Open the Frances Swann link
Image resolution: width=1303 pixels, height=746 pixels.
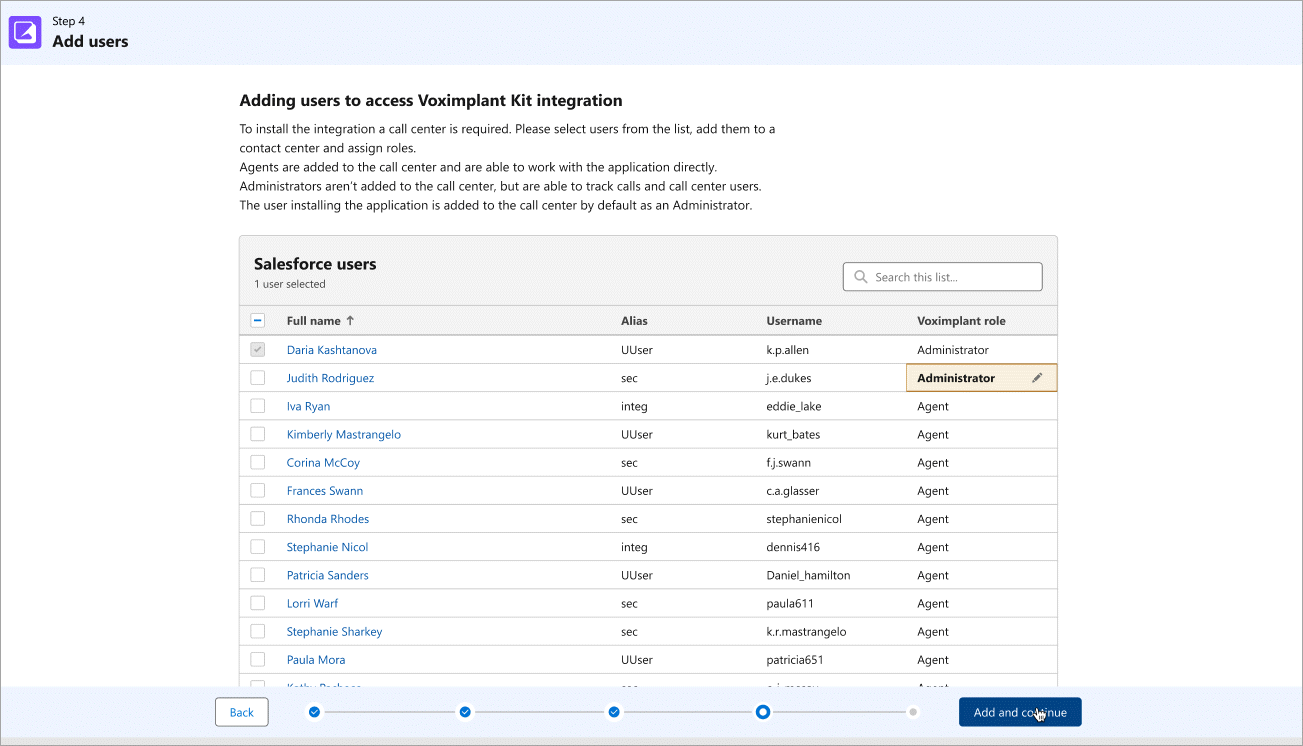tap(325, 491)
